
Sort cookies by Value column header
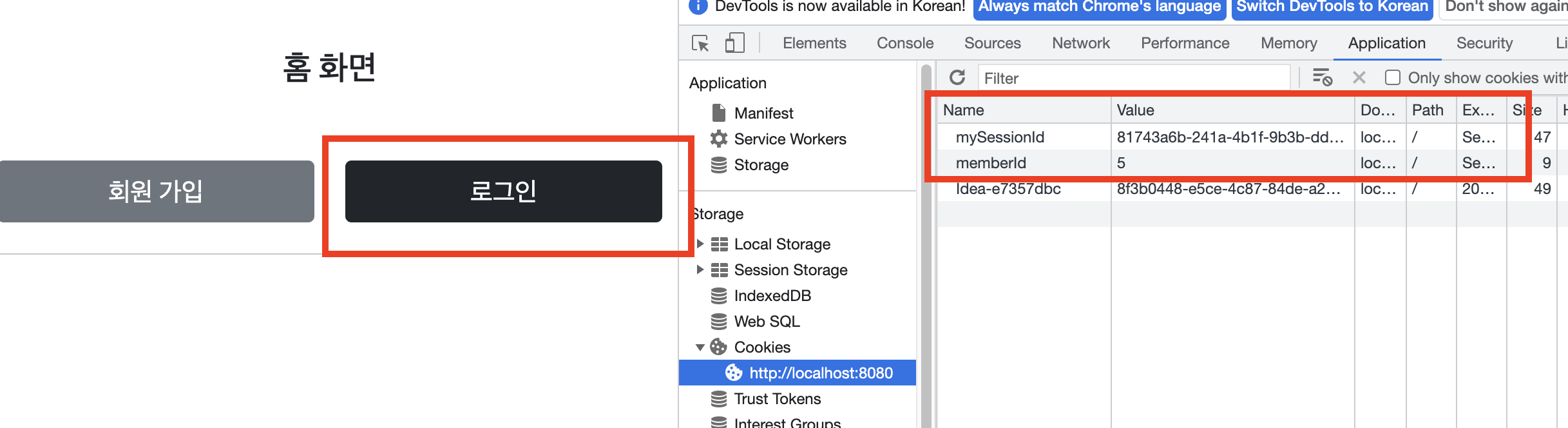[x=1232, y=110]
